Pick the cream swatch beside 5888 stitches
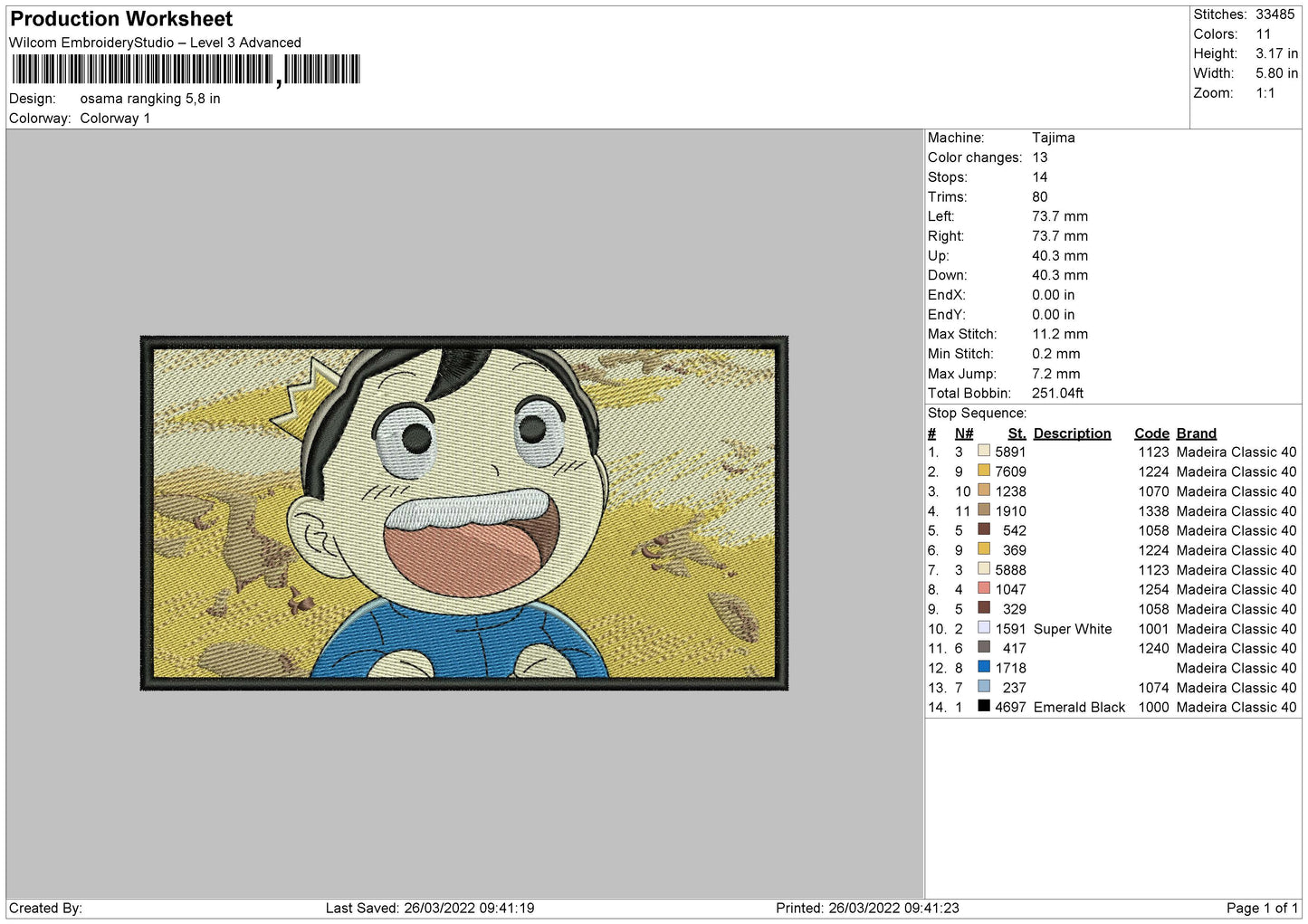Viewport: 1308px width, 924px height. 984,568
